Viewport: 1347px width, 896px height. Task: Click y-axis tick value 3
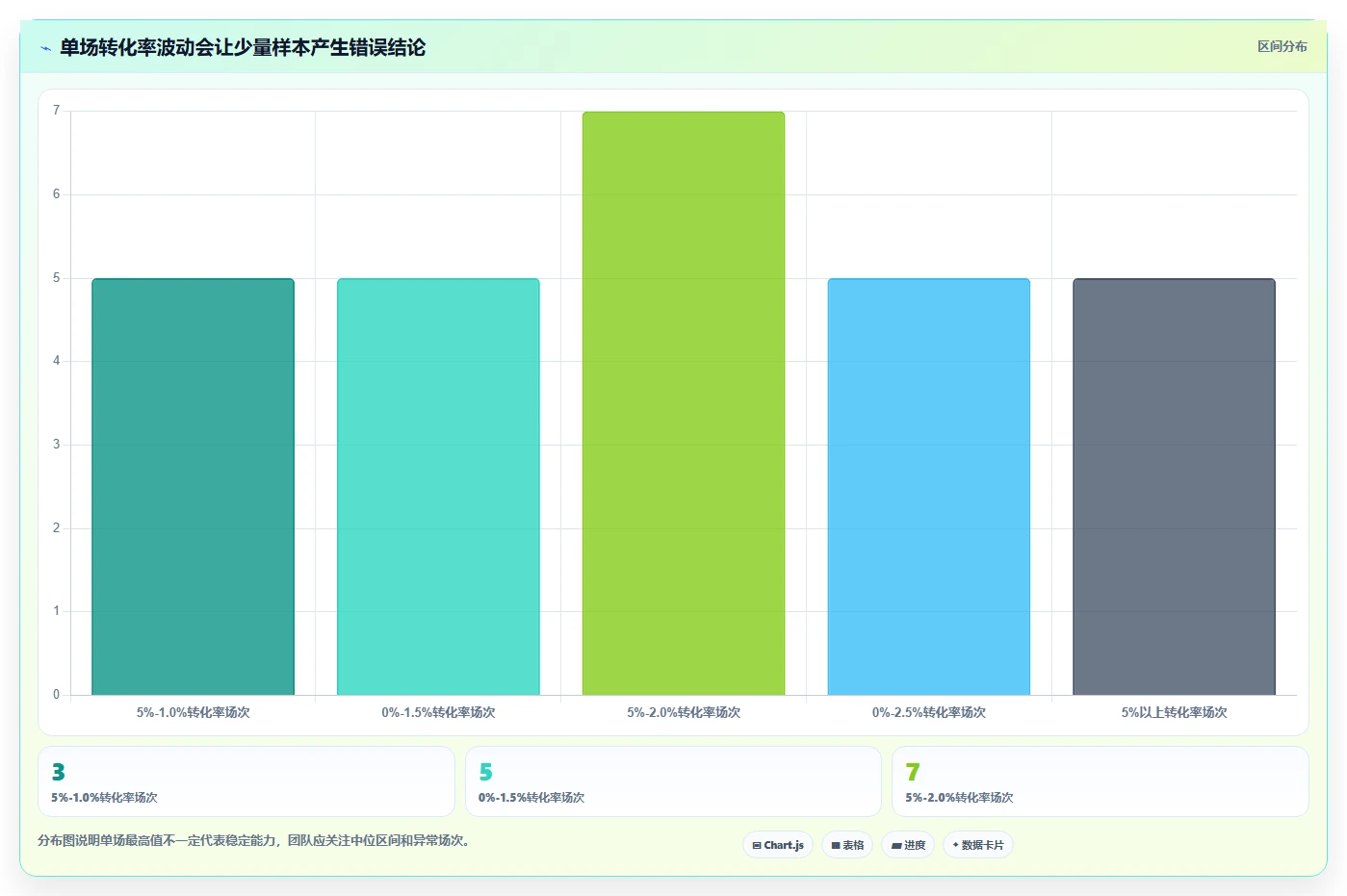[56, 445]
